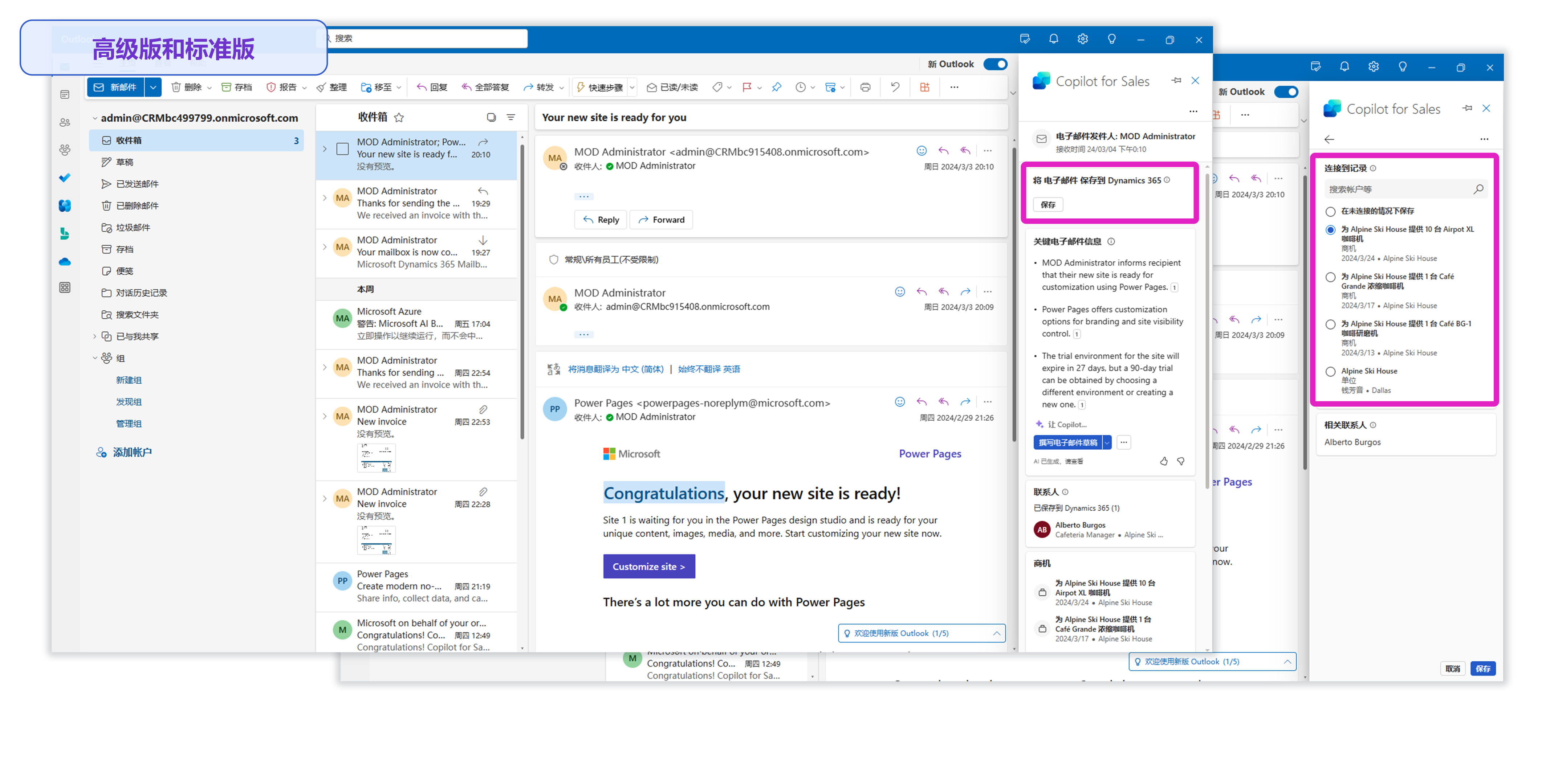Screen dimensions: 1554x784
Task: Favorite the 收件箱 folder with star icon
Action: tap(399, 118)
